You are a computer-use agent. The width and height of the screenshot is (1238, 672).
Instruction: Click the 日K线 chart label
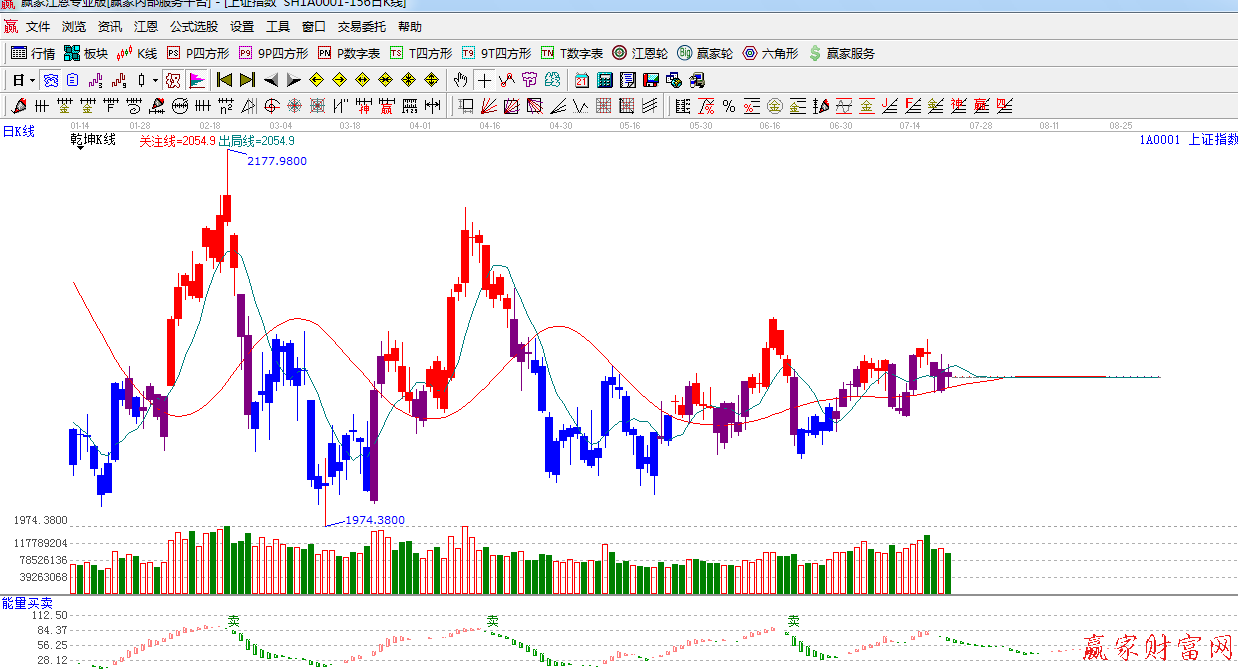click(18, 131)
